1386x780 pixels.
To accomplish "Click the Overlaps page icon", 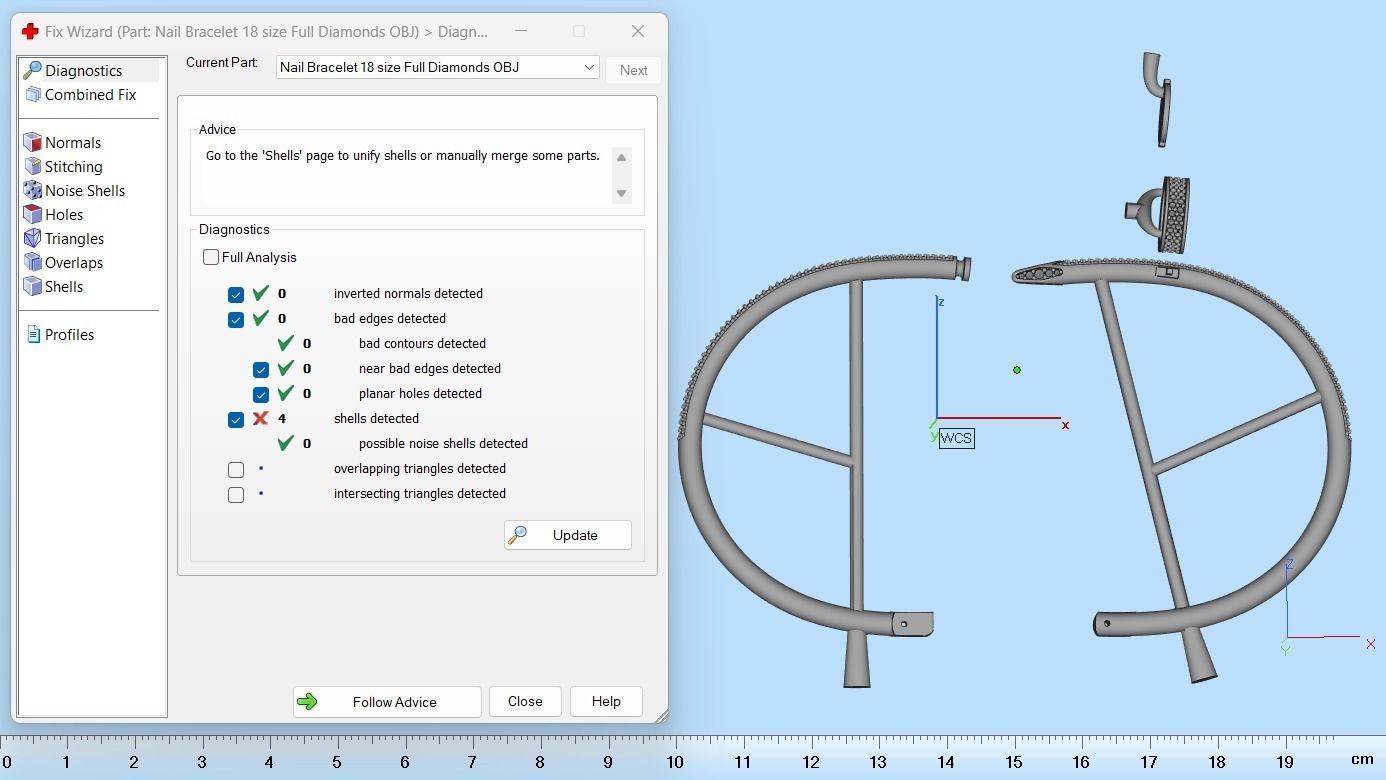I will (32, 262).
